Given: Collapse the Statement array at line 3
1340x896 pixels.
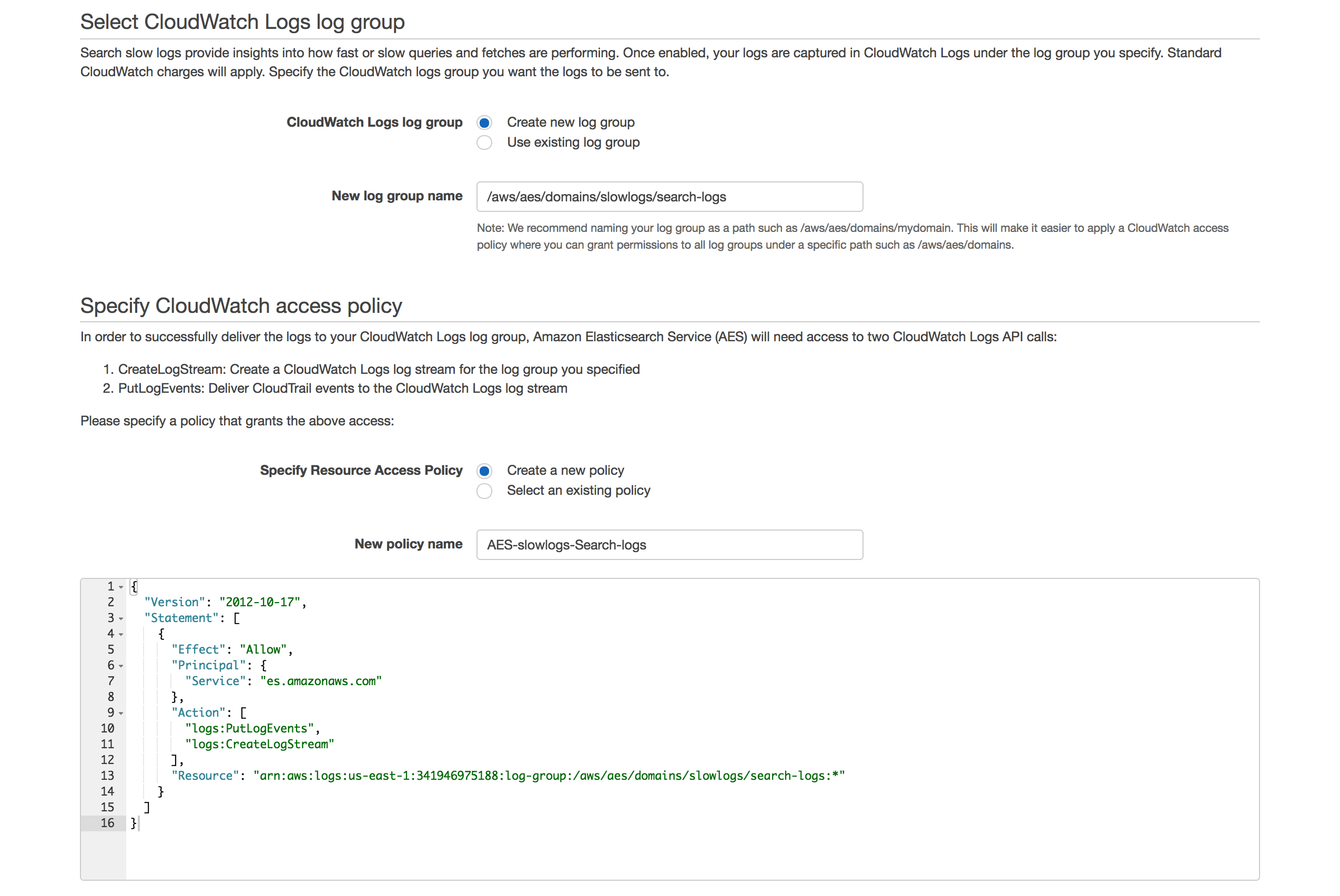Looking at the screenshot, I should coord(120,618).
